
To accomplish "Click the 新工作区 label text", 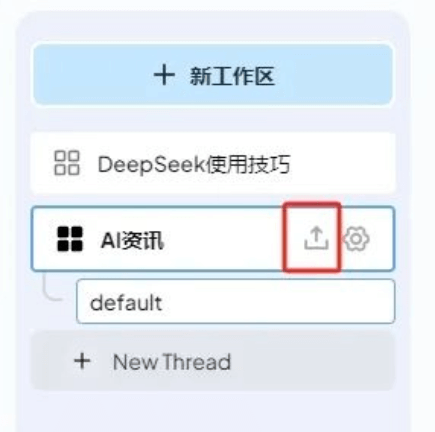I will point(232,76).
